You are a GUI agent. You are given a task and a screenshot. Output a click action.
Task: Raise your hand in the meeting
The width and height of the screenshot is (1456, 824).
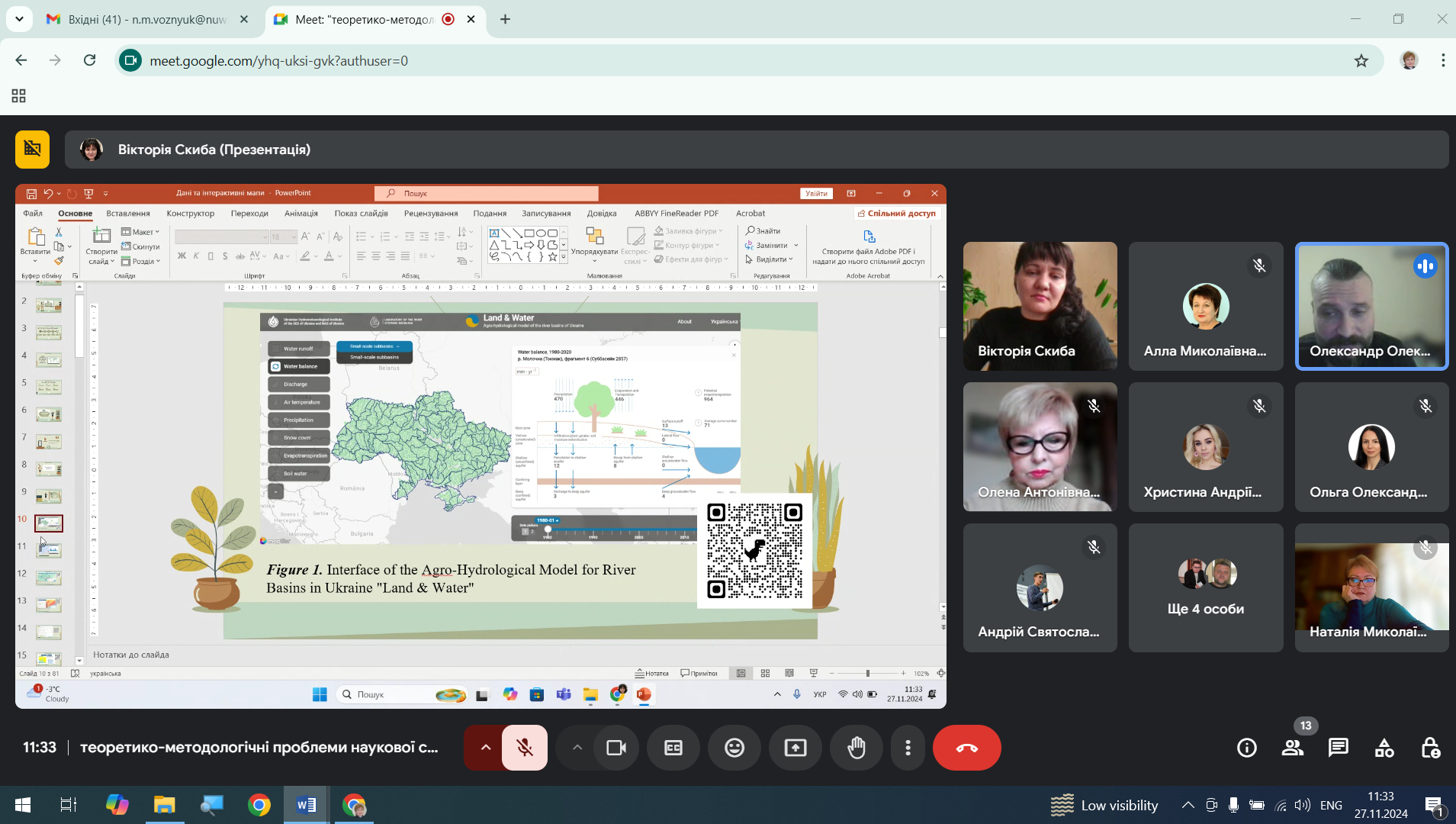[x=857, y=748]
